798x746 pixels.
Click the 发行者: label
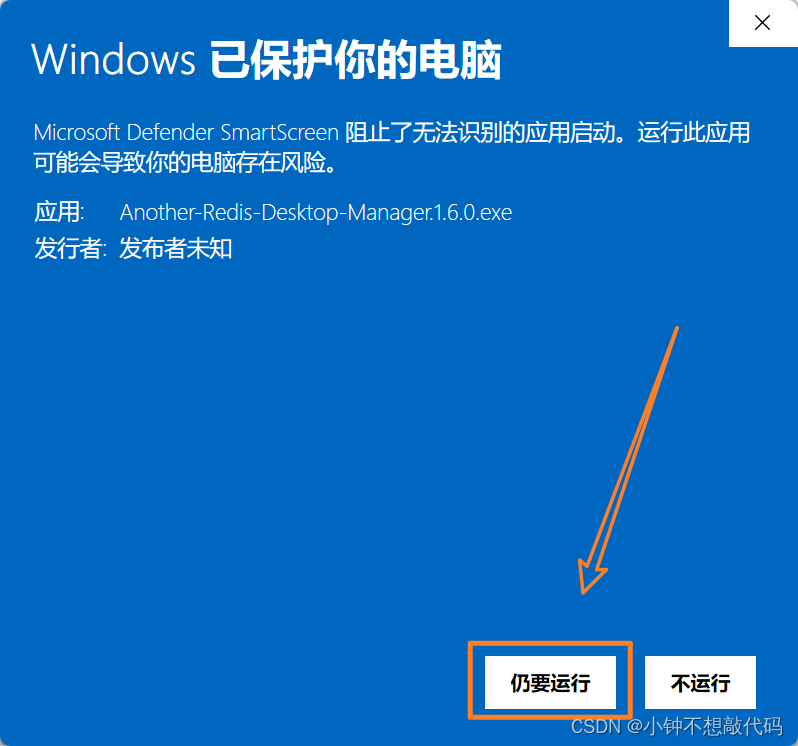point(70,248)
